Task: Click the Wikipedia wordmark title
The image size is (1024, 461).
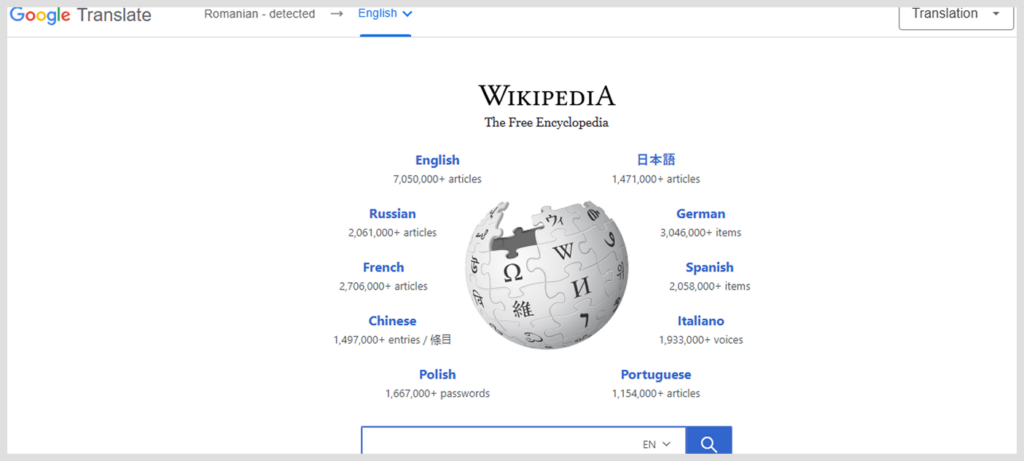Action: [x=546, y=97]
